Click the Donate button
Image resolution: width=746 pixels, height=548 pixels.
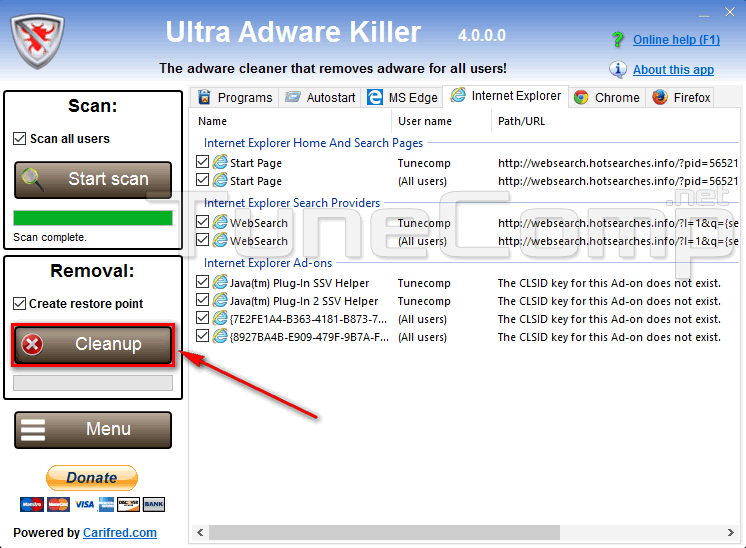point(92,478)
